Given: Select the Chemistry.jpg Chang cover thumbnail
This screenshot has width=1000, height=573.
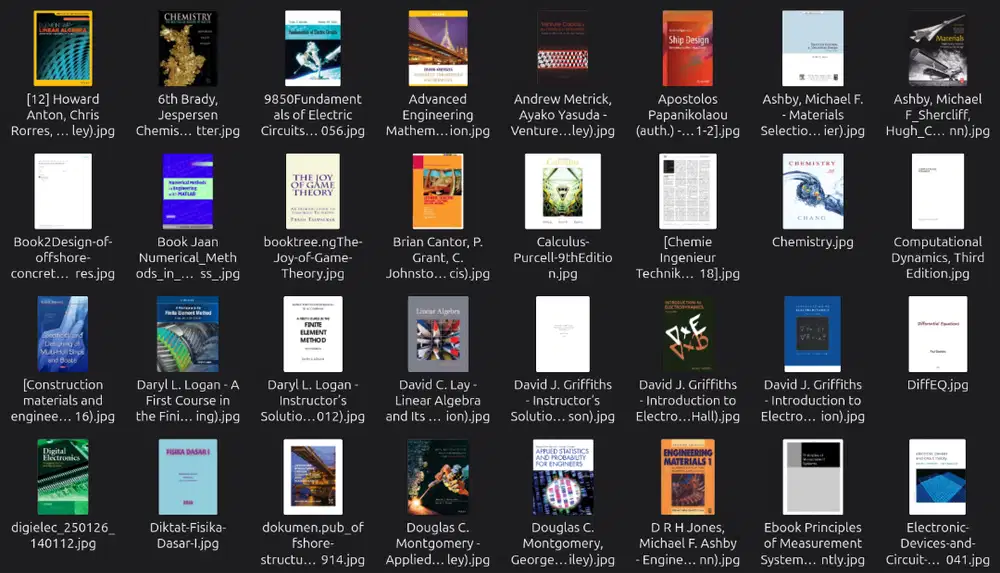Looking at the screenshot, I should [x=812, y=191].
